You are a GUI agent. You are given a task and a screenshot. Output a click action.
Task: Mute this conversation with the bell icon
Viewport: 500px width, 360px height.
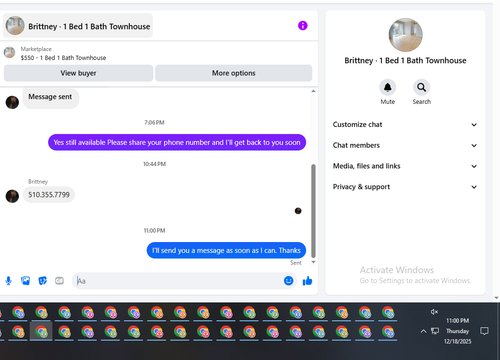click(387, 87)
